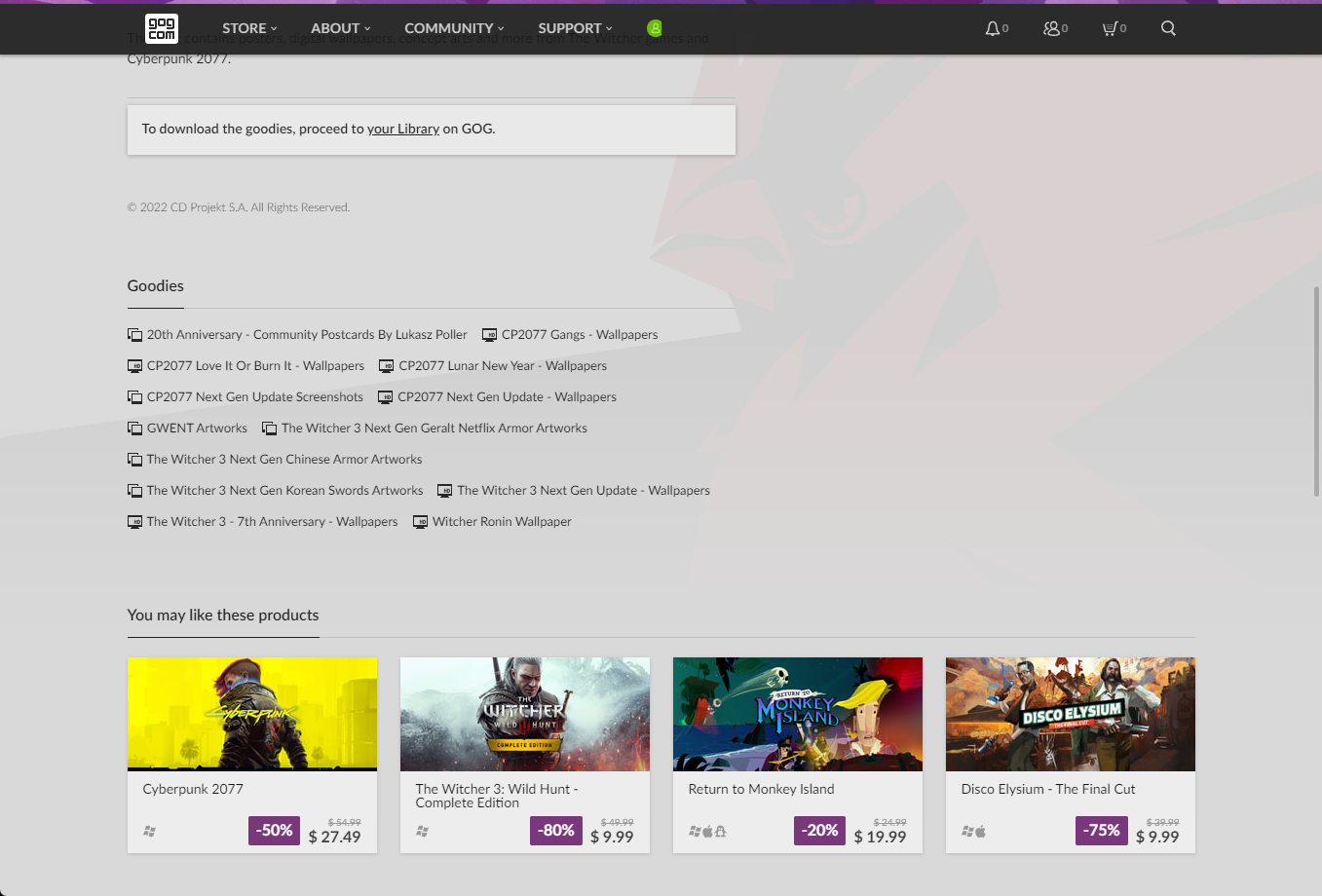Open the Disco Elysium cover thumbnail
This screenshot has width=1322, height=896.
coord(1071,714)
